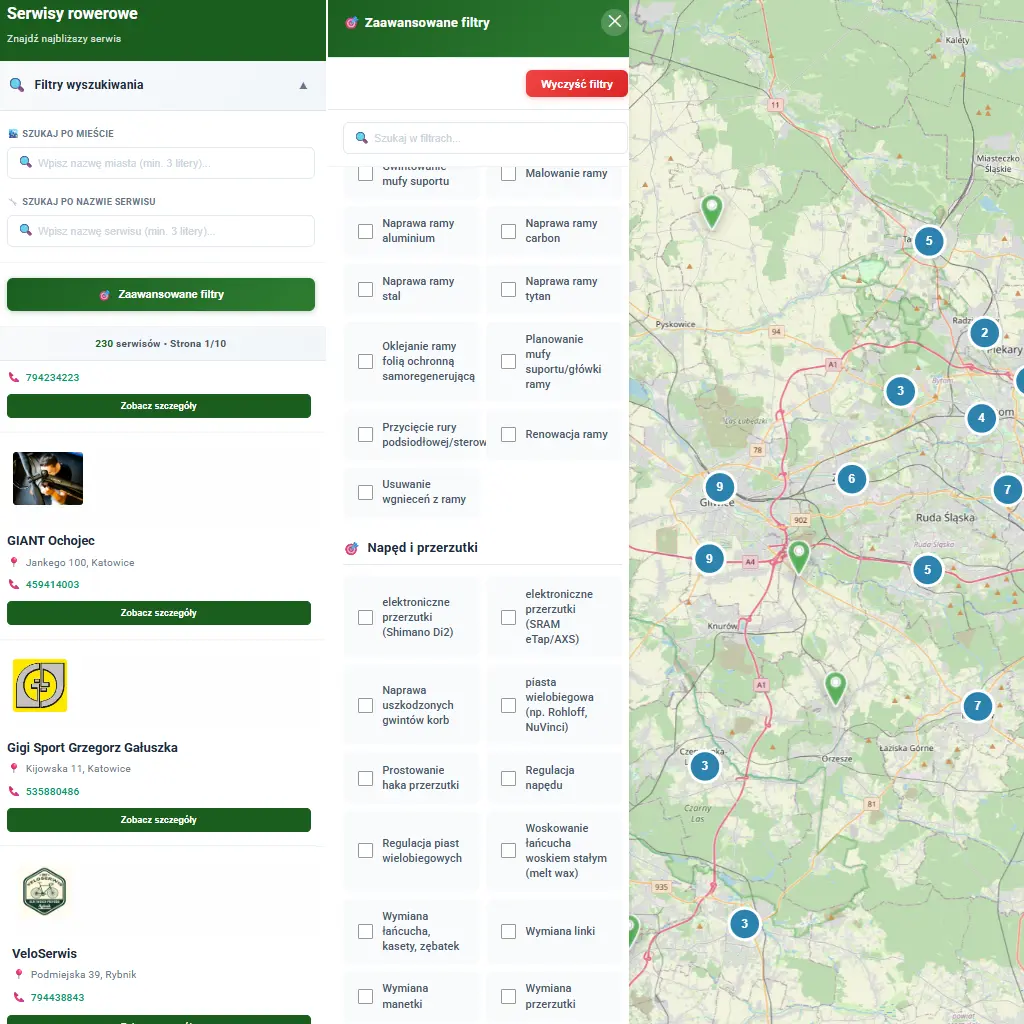Image resolution: width=1024 pixels, height=1024 pixels.
Task: Check Wymiana łańcucha, kasety, zębatek checkbox
Action: [366, 931]
